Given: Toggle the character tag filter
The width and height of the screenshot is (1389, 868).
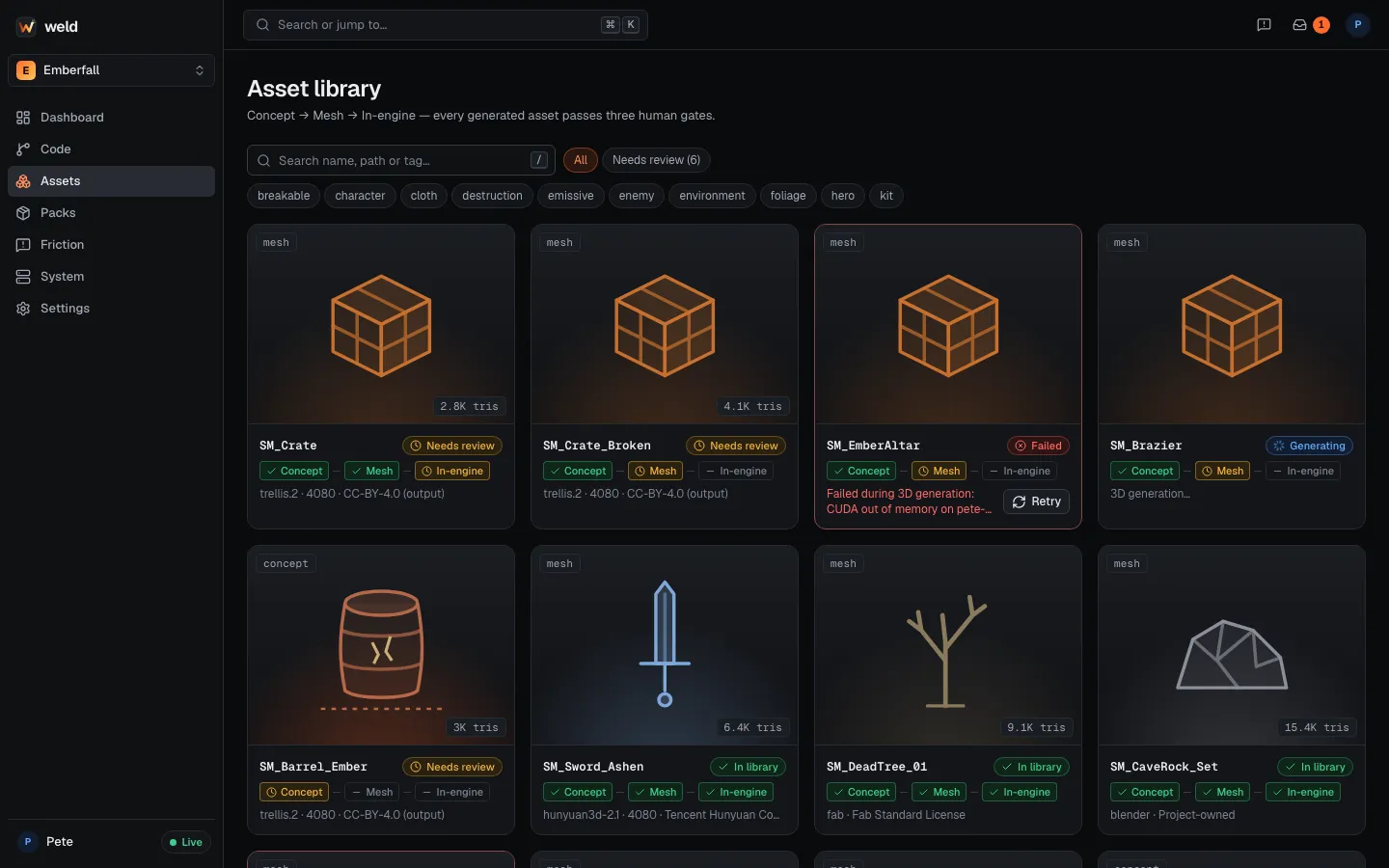Looking at the screenshot, I should [x=360, y=196].
